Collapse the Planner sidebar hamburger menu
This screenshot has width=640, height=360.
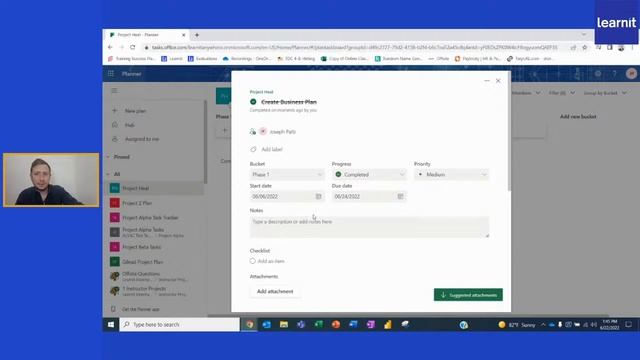114,91
